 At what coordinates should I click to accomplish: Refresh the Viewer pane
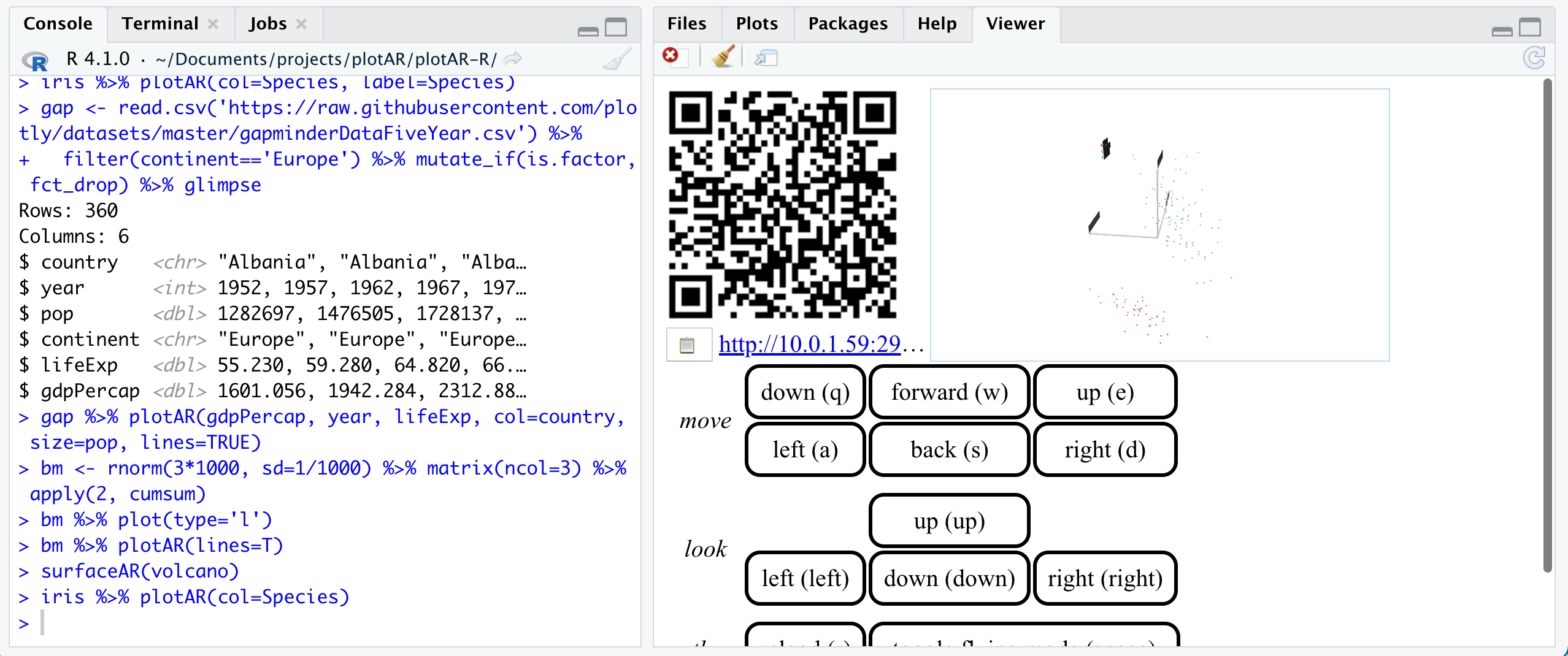pyautogui.click(x=1534, y=58)
